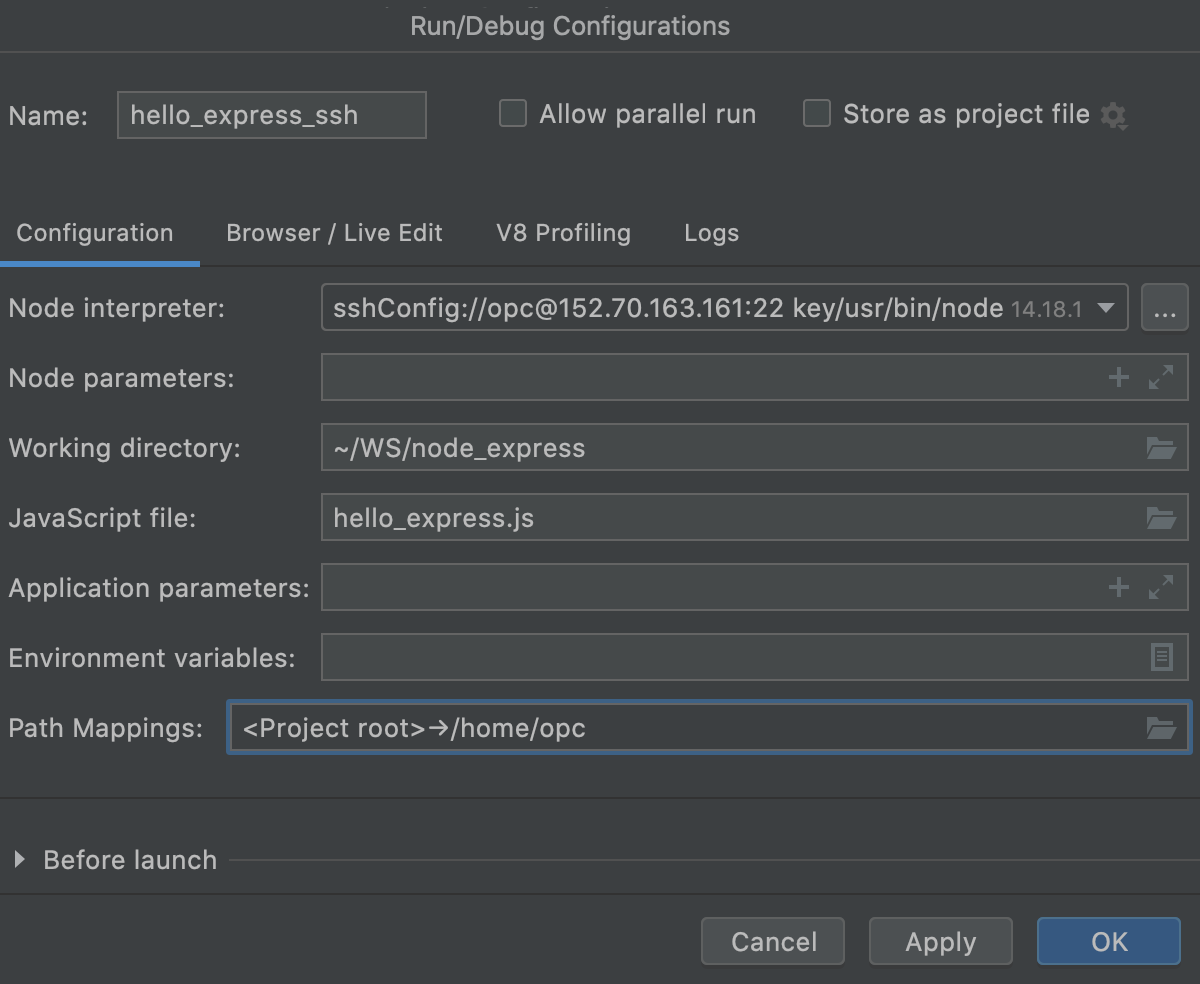The image size is (1200, 984).
Task: Click folder icon next to Path Mappings
Action: coord(1160,727)
